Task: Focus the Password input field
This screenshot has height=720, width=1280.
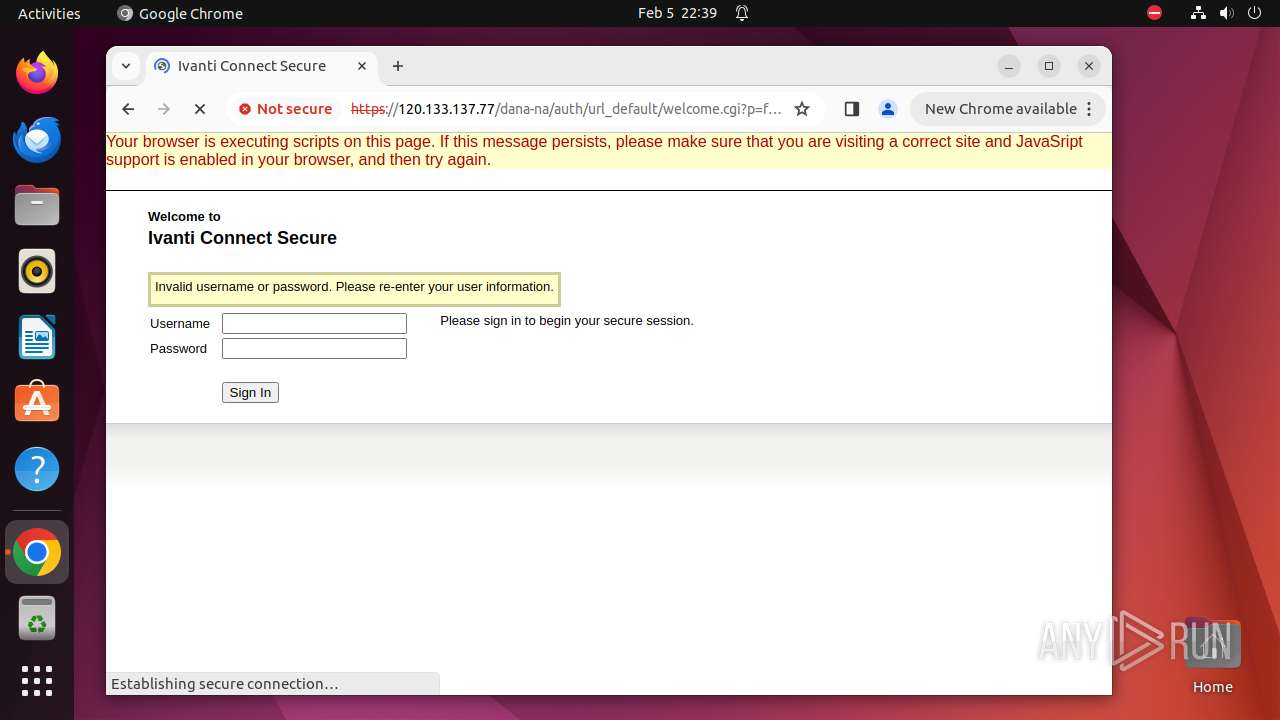Action: coord(314,348)
